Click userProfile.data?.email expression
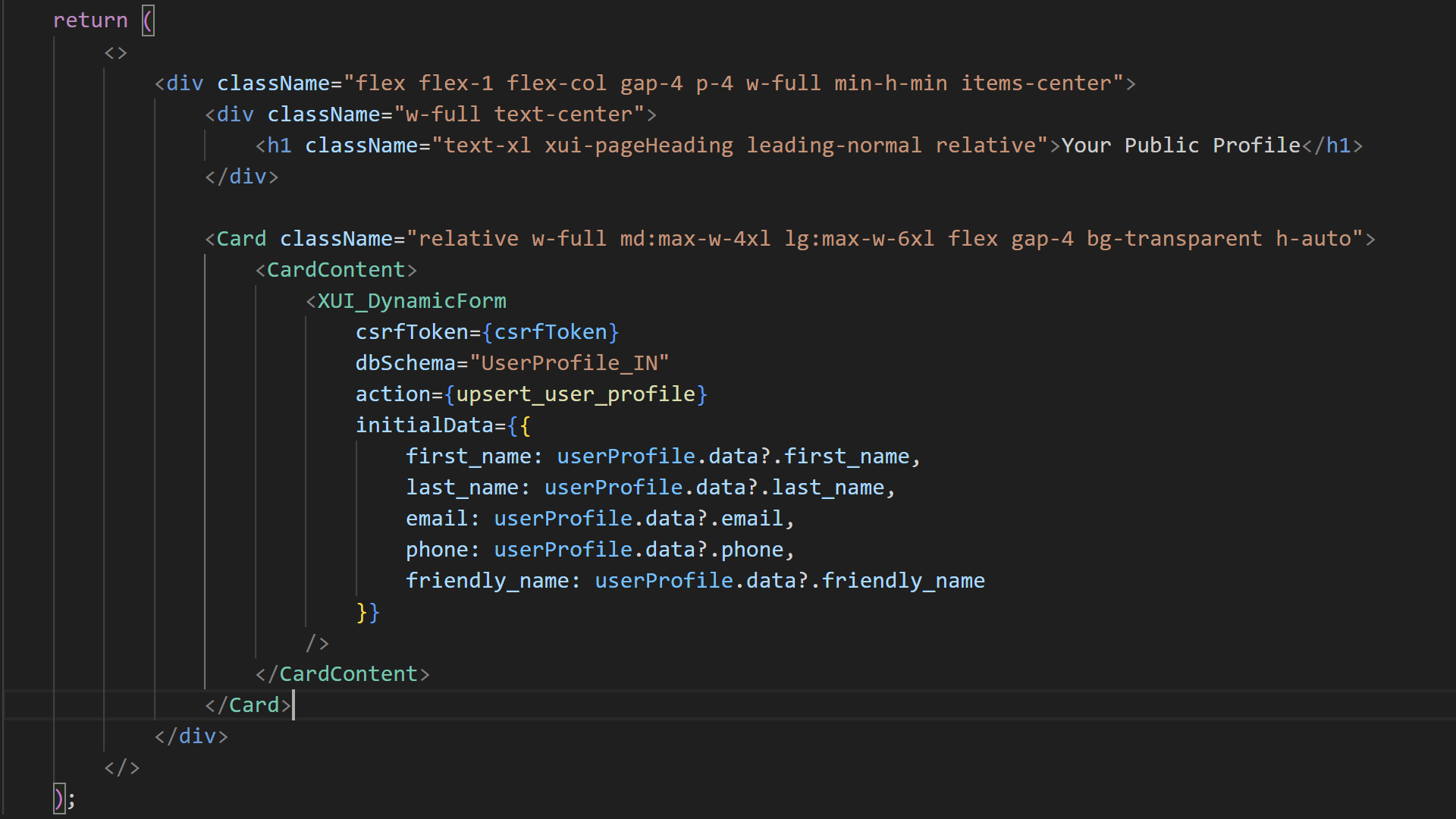The height and width of the screenshot is (819, 1456). pos(639,519)
